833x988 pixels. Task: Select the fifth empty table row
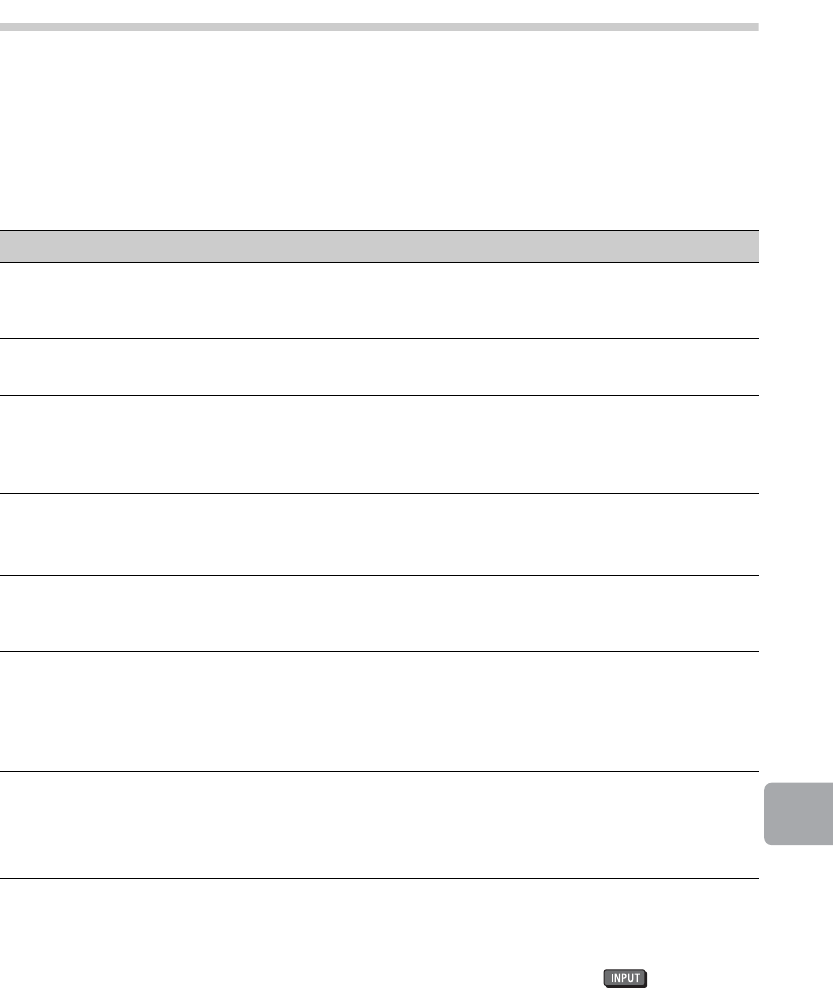click(379, 613)
